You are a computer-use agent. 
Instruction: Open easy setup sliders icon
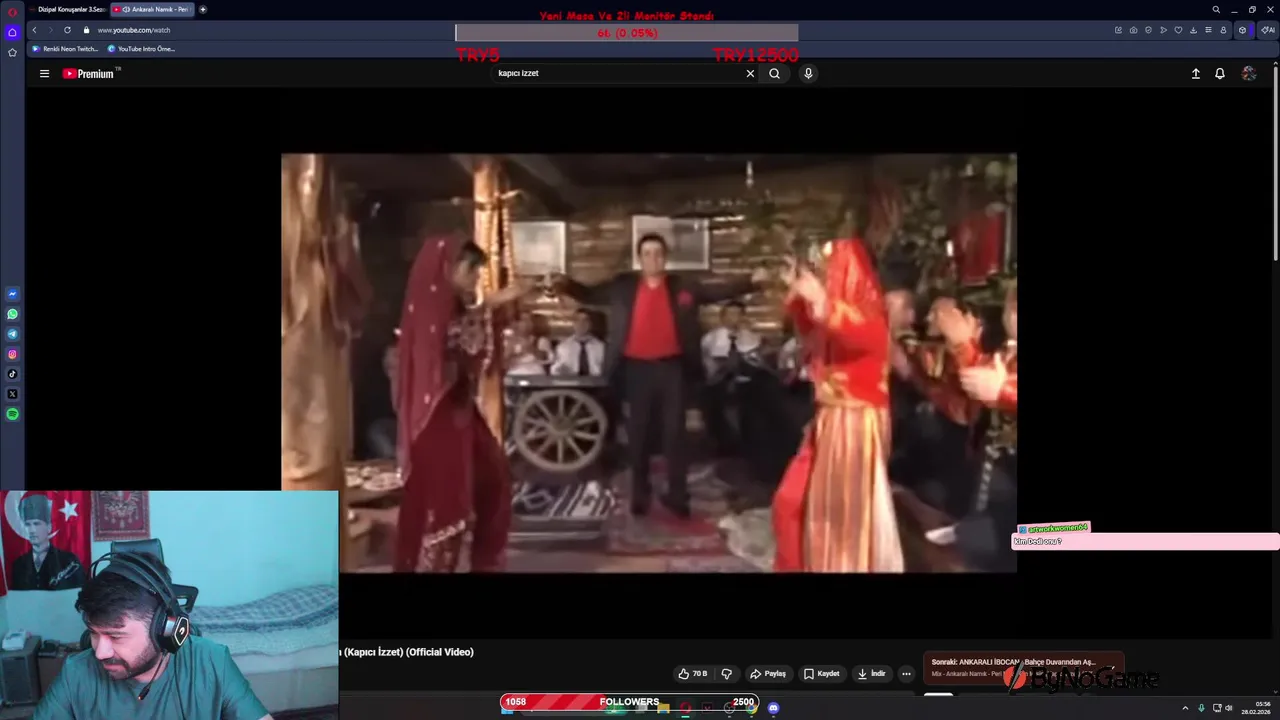[x=1208, y=30]
